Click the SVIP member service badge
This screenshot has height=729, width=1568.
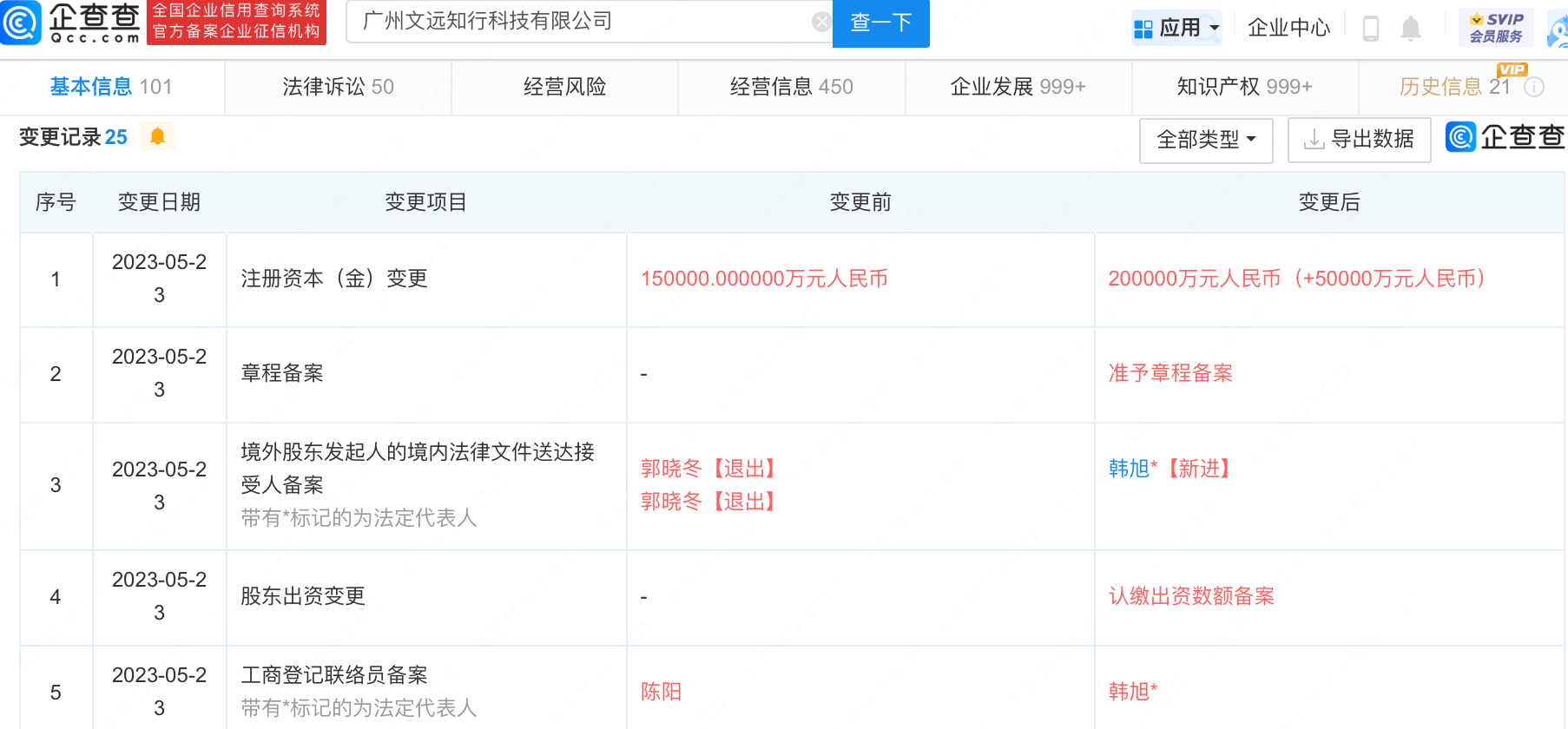1496,28
